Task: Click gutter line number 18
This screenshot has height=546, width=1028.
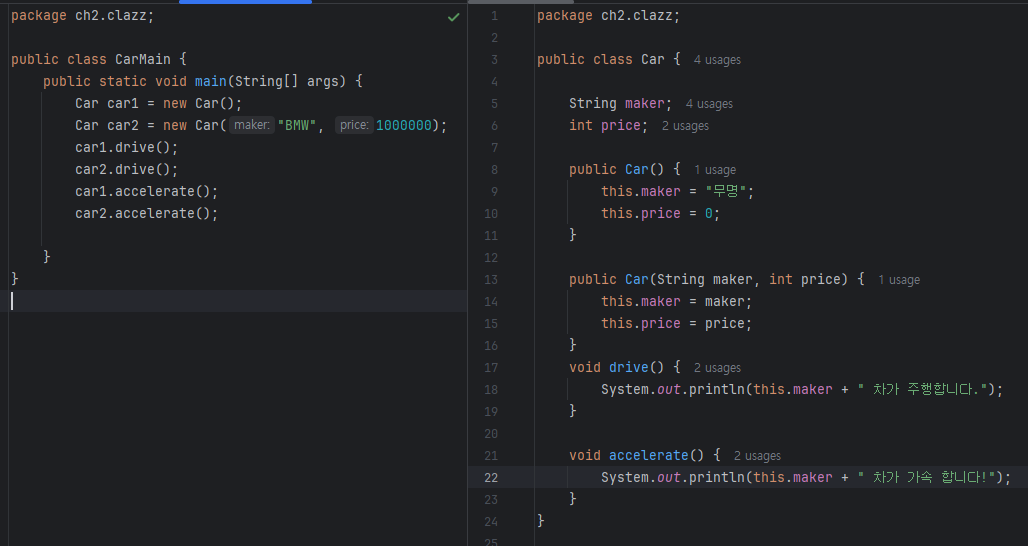Action: [x=491, y=390]
